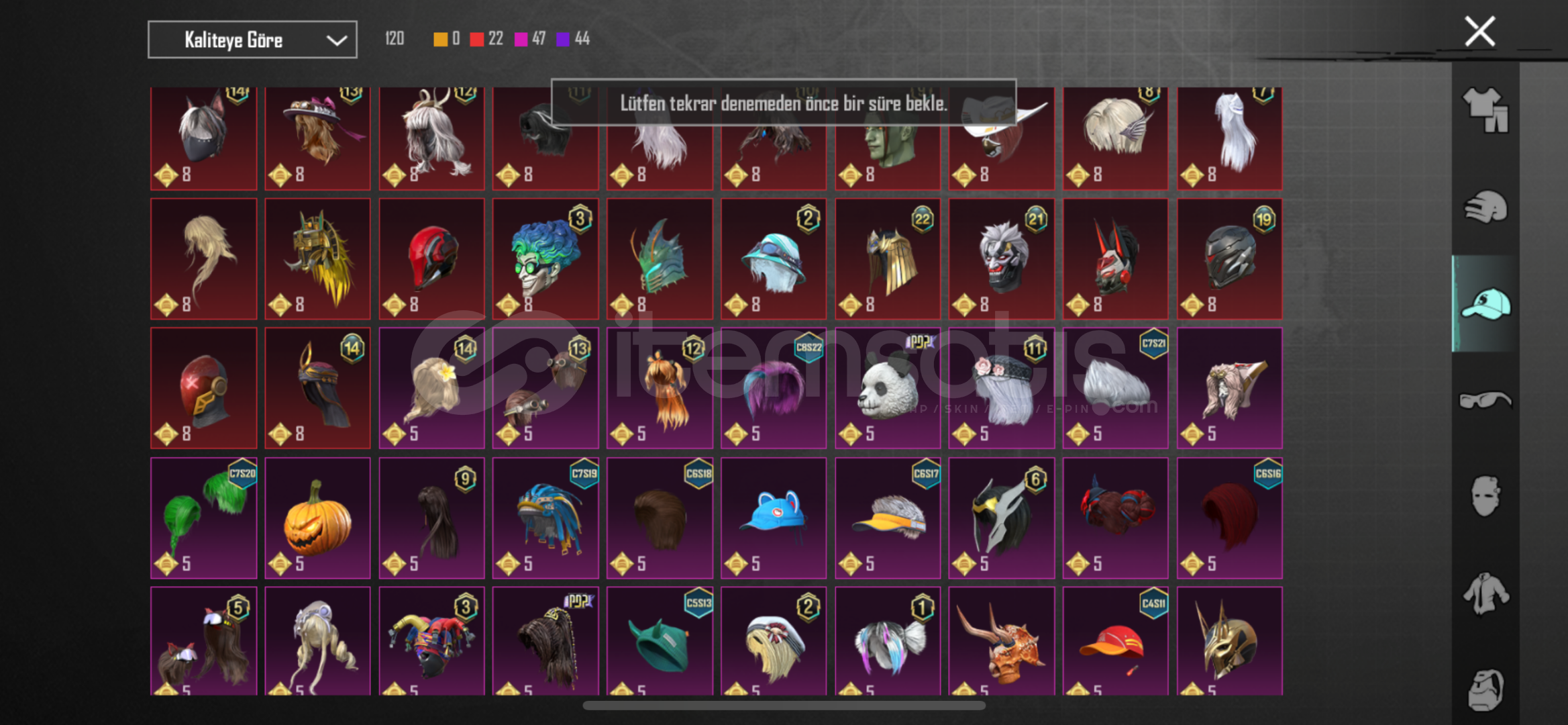Filter by the pink quality count 47
The image size is (1568, 725).
coord(530,39)
